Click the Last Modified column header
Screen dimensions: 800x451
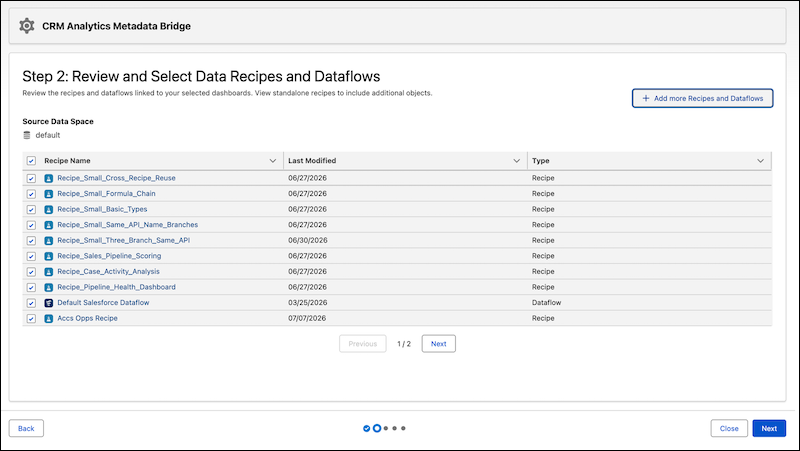click(x=312, y=161)
